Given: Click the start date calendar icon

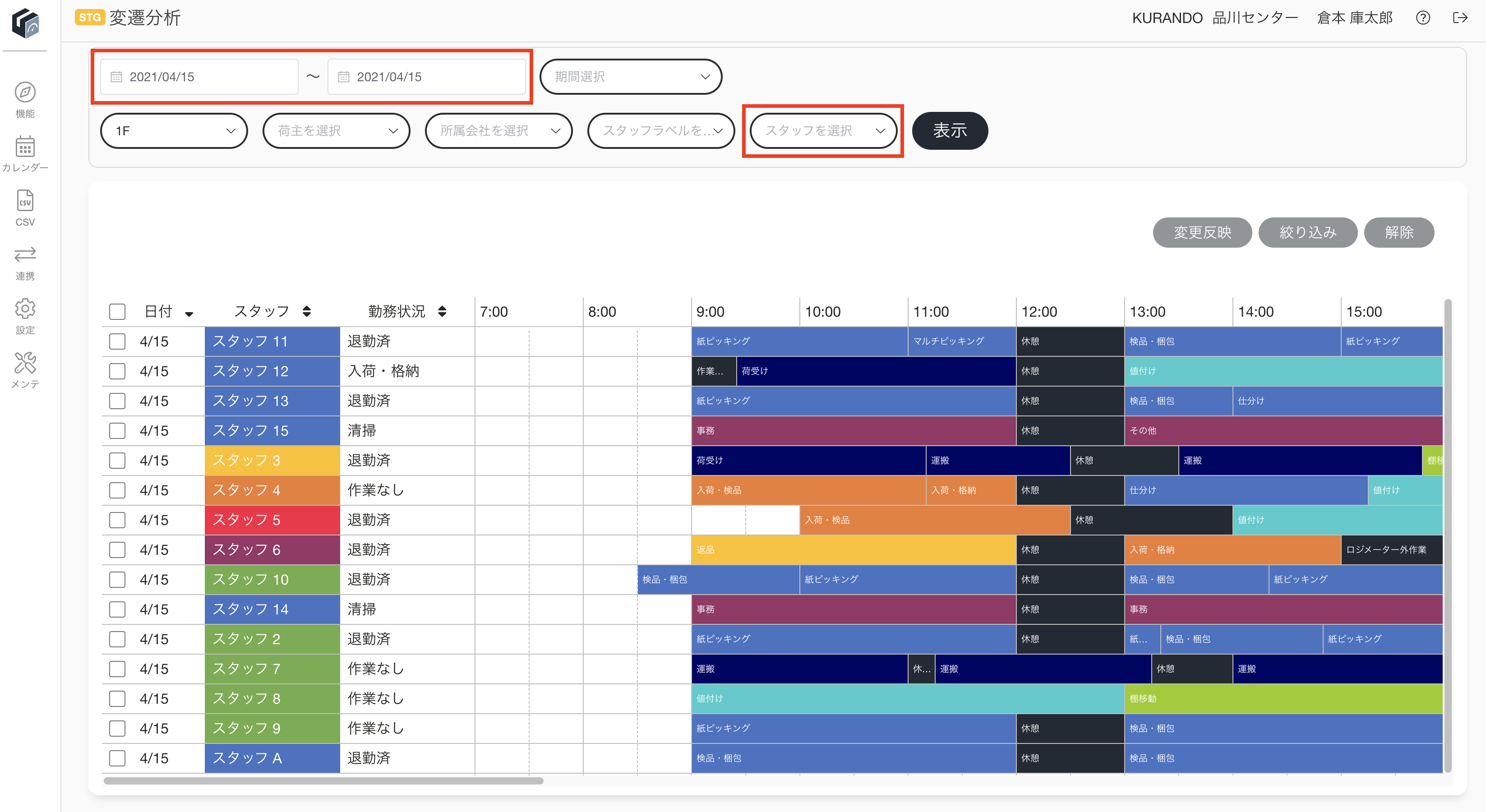Looking at the screenshot, I should pyautogui.click(x=116, y=77).
